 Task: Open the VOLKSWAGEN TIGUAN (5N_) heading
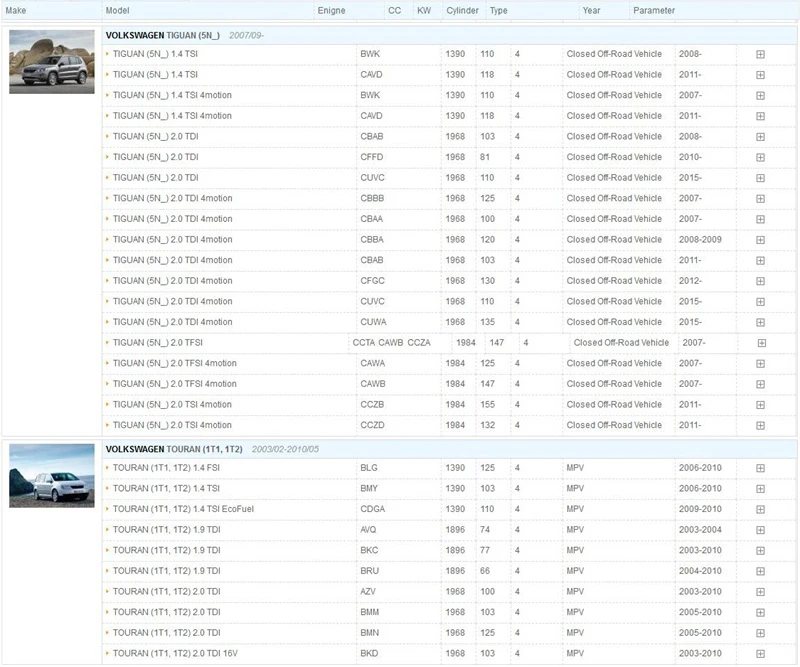163,35
